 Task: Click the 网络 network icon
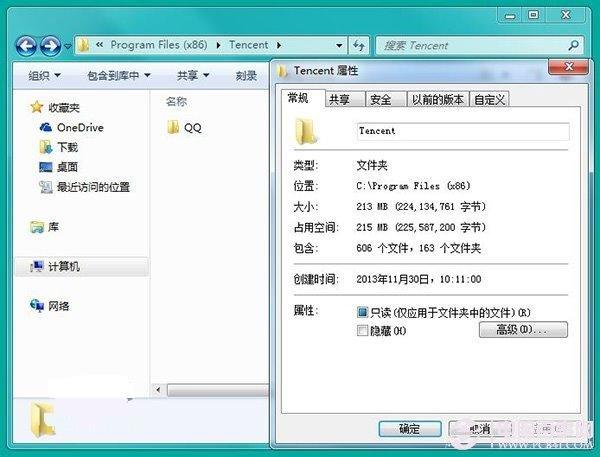[37, 305]
